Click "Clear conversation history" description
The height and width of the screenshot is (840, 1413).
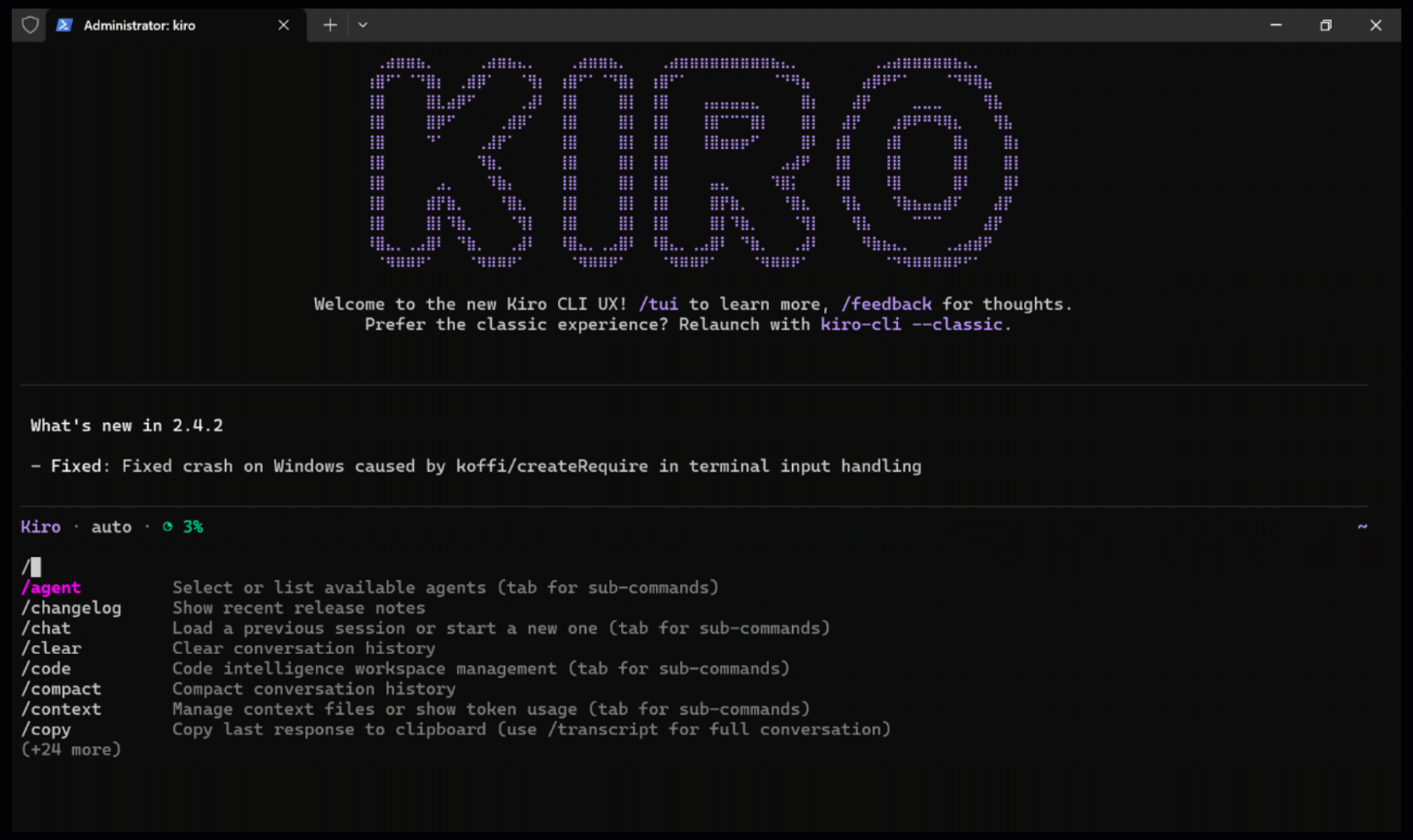304,649
